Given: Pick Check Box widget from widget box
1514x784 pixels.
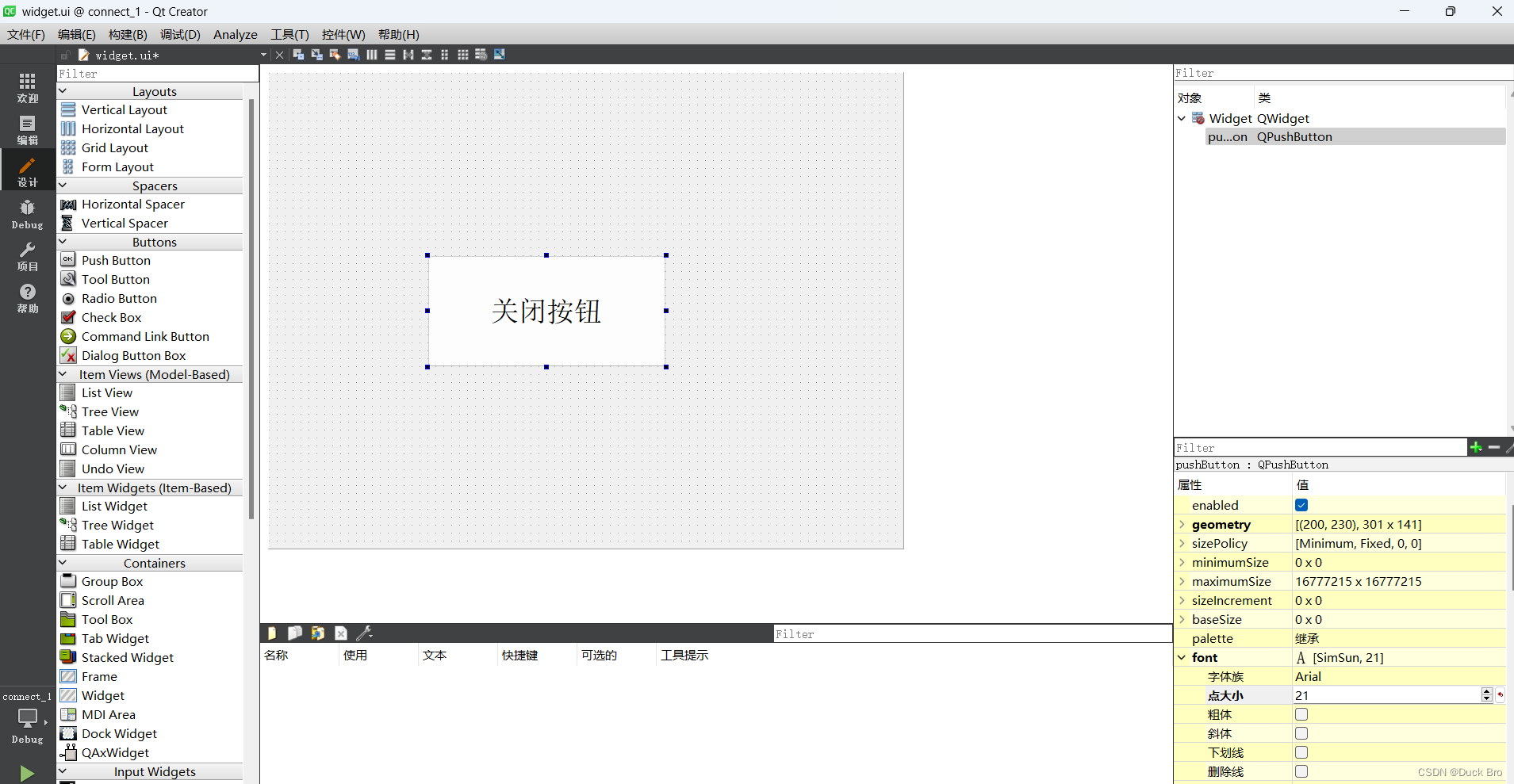Looking at the screenshot, I should tap(111, 318).
